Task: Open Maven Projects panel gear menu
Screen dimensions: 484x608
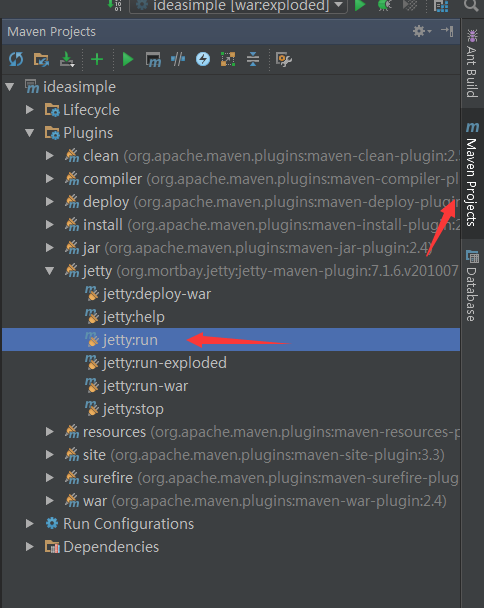Action: tap(422, 31)
